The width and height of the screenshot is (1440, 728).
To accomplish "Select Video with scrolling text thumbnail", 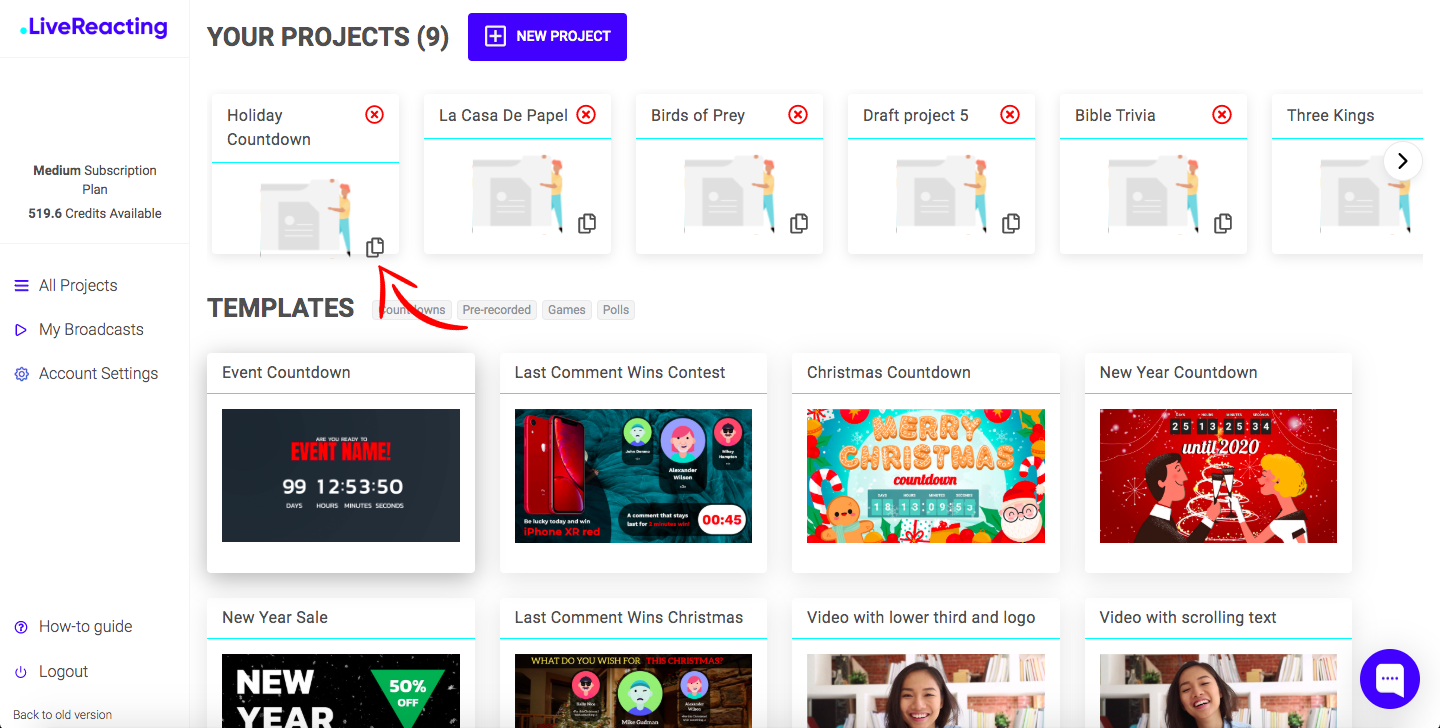I will click(x=1218, y=691).
